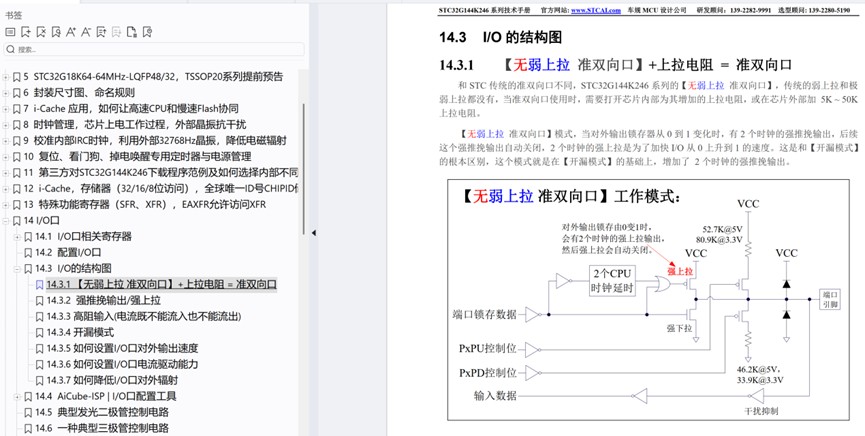Screen dimensions: 865x436
Task: Expand bookmark 10 复位、看门狗
Action: tap(6, 157)
